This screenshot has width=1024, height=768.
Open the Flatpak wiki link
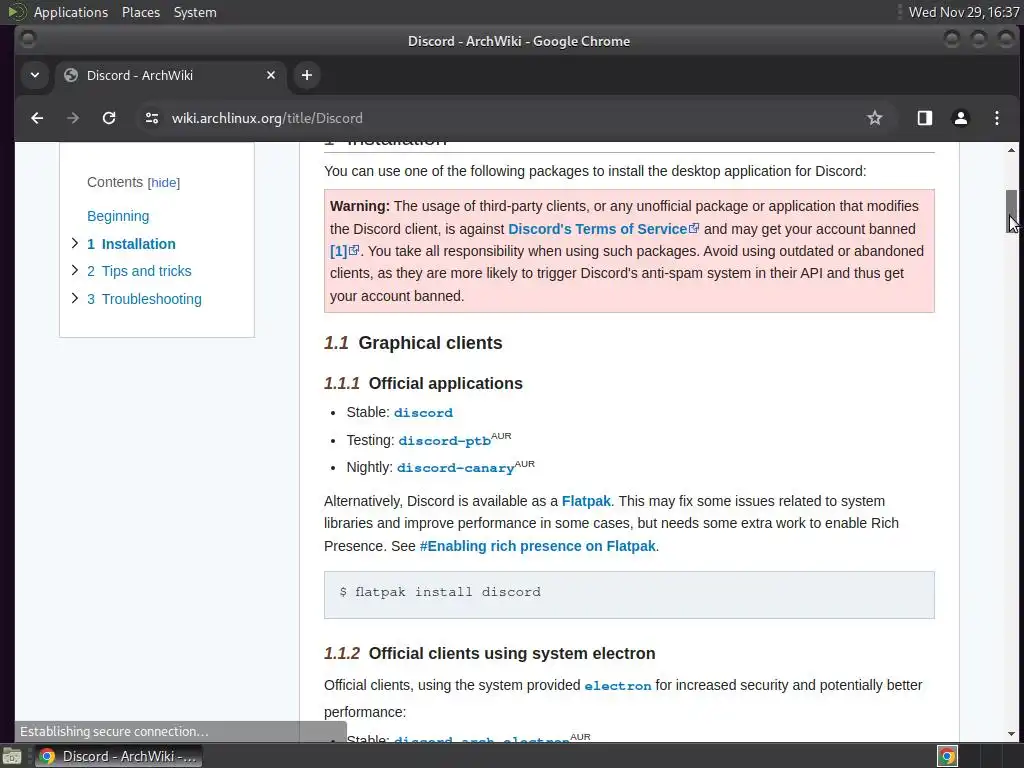[x=586, y=501]
